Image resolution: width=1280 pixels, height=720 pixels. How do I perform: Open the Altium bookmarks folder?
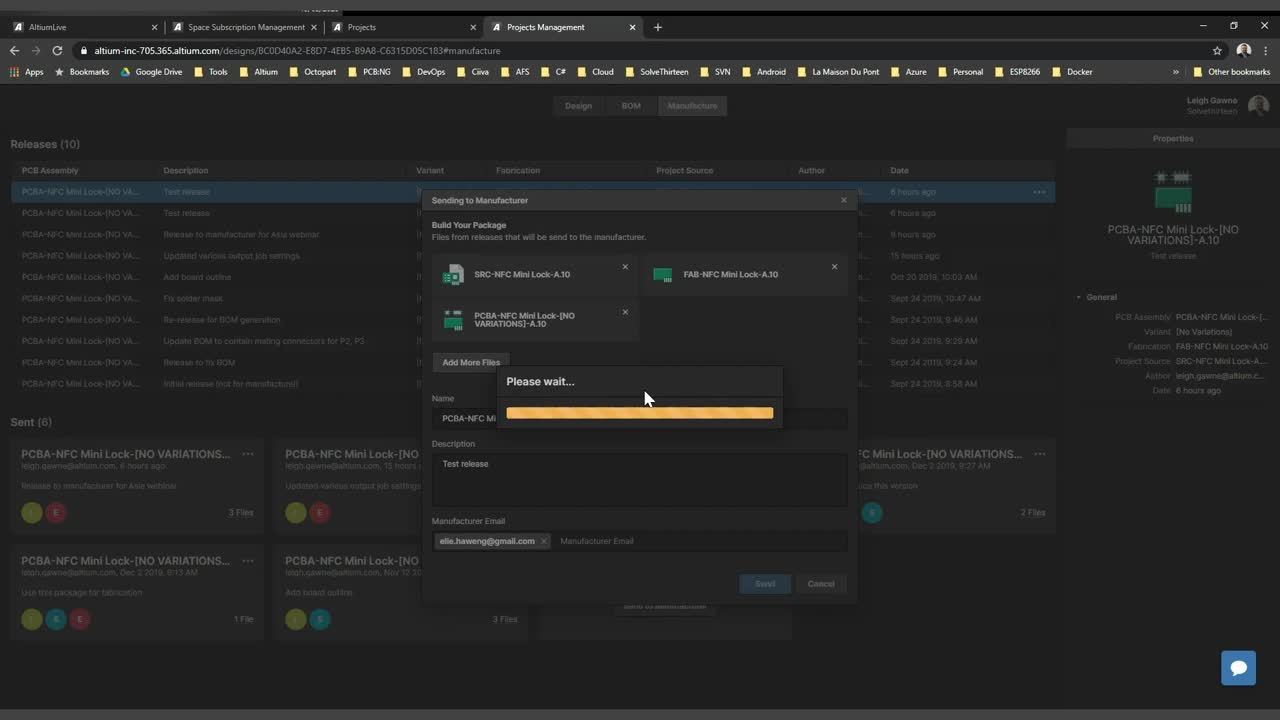click(258, 72)
